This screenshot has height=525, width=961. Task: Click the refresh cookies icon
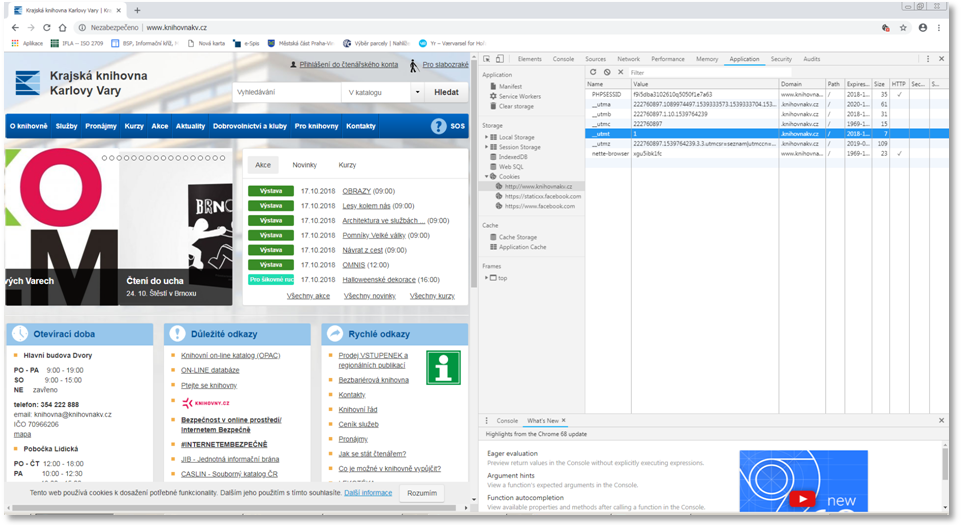[x=593, y=72]
